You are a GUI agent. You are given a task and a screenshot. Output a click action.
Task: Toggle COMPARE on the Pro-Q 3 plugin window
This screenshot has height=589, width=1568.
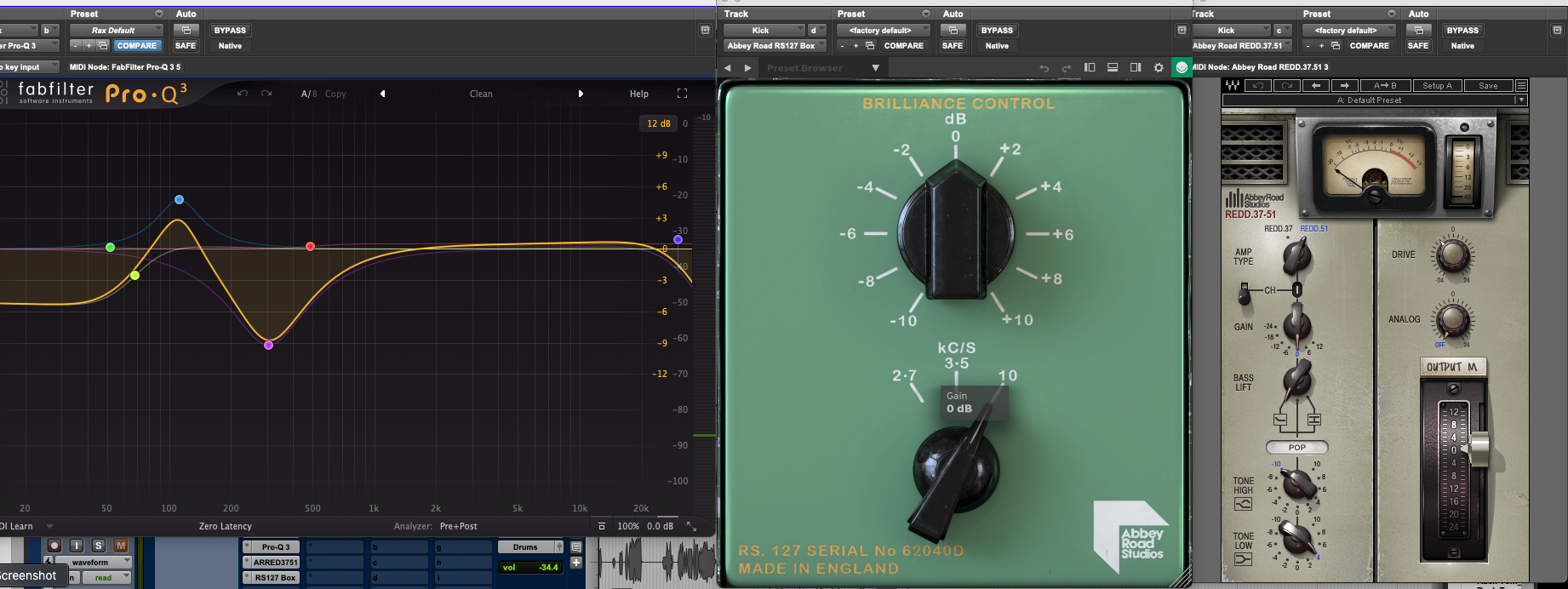coord(136,46)
